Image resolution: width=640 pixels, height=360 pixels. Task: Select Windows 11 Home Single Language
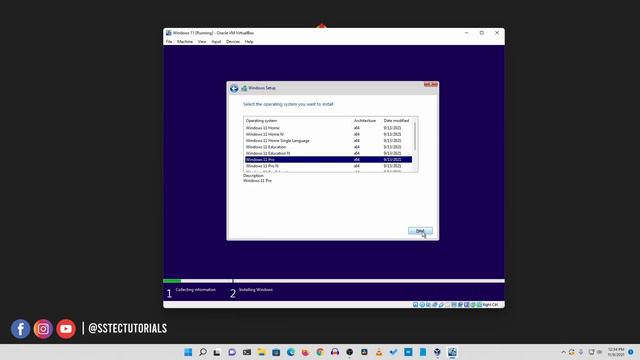(x=328, y=140)
